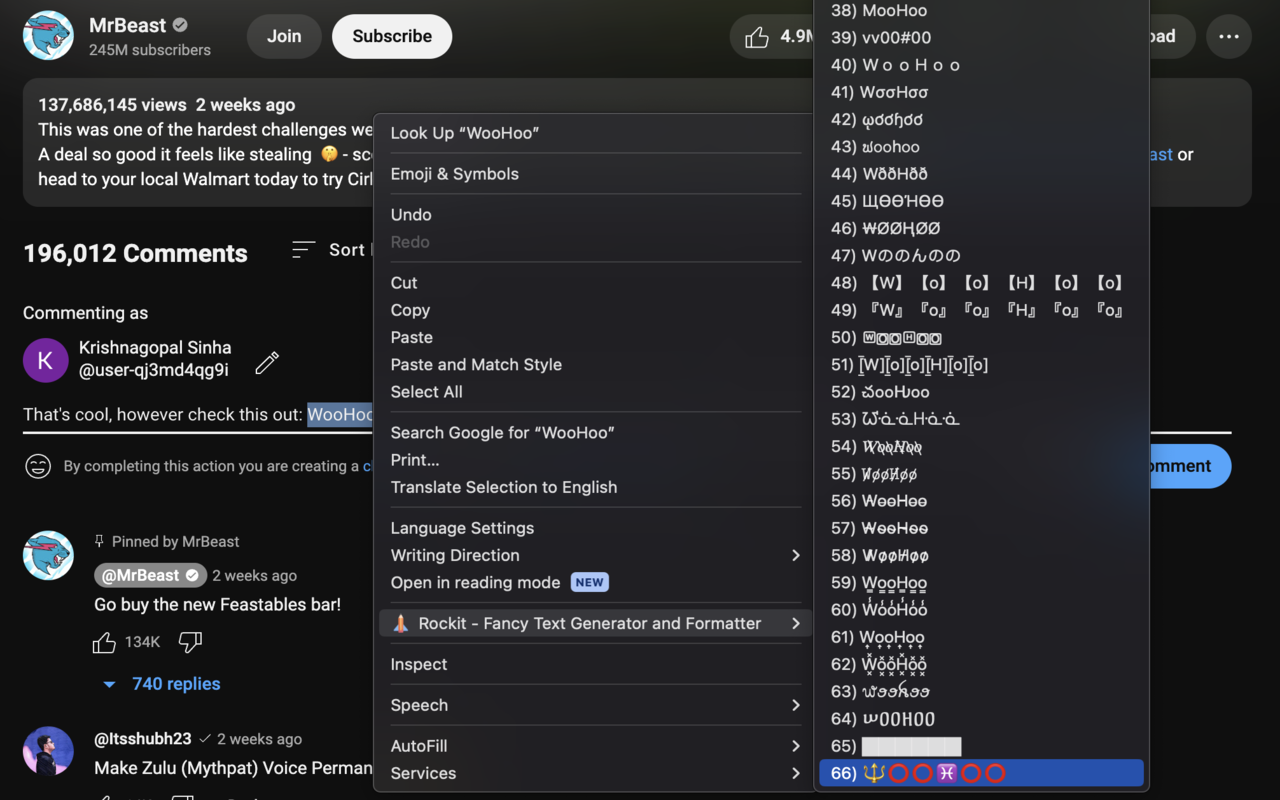Expand the 740 replies thread
Screen dimensions: 1280x800
161,684
